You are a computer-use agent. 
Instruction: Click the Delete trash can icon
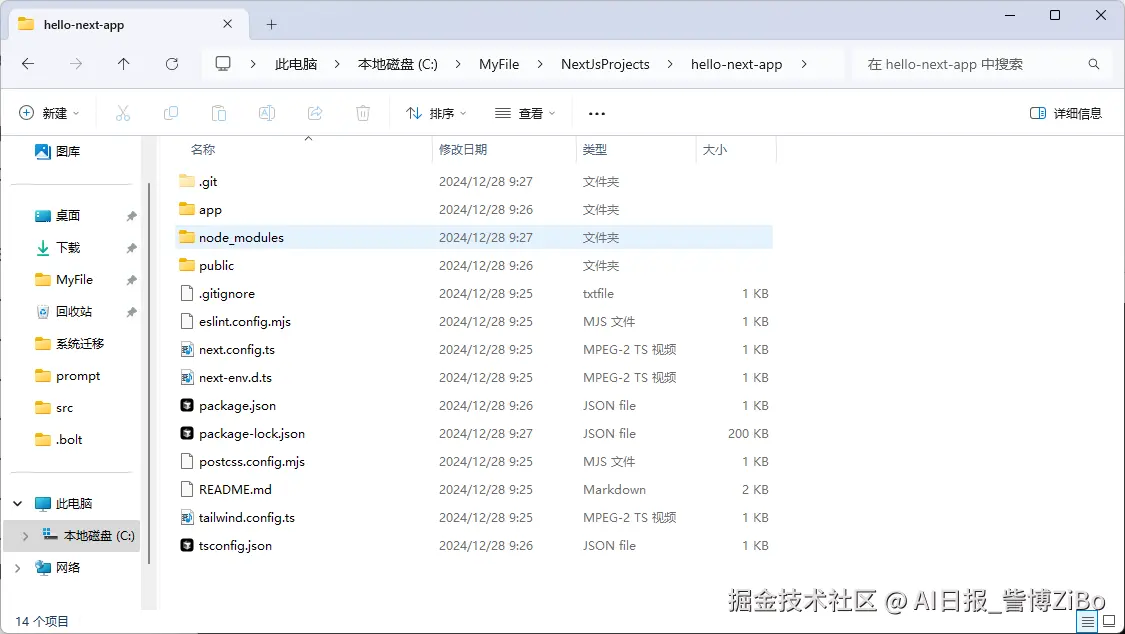pos(363,113)
